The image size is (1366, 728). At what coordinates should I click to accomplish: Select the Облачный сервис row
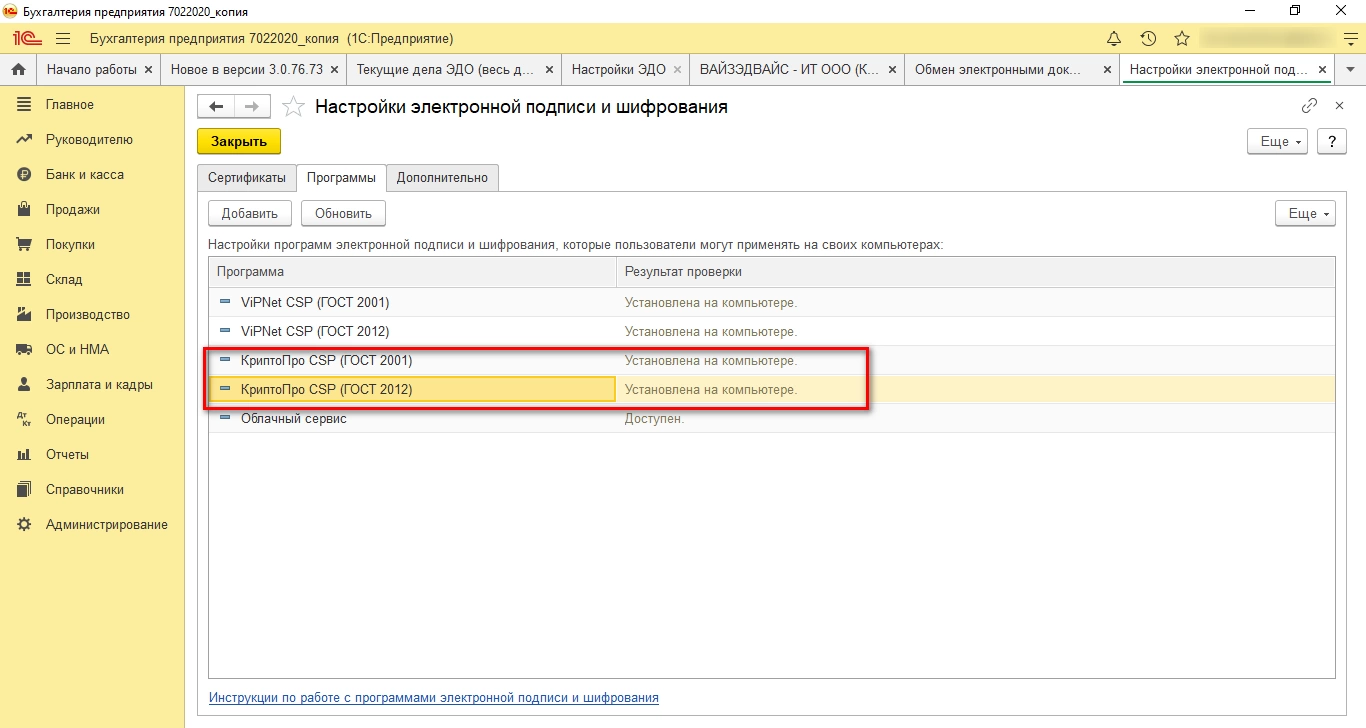click(x=771, y=418)
